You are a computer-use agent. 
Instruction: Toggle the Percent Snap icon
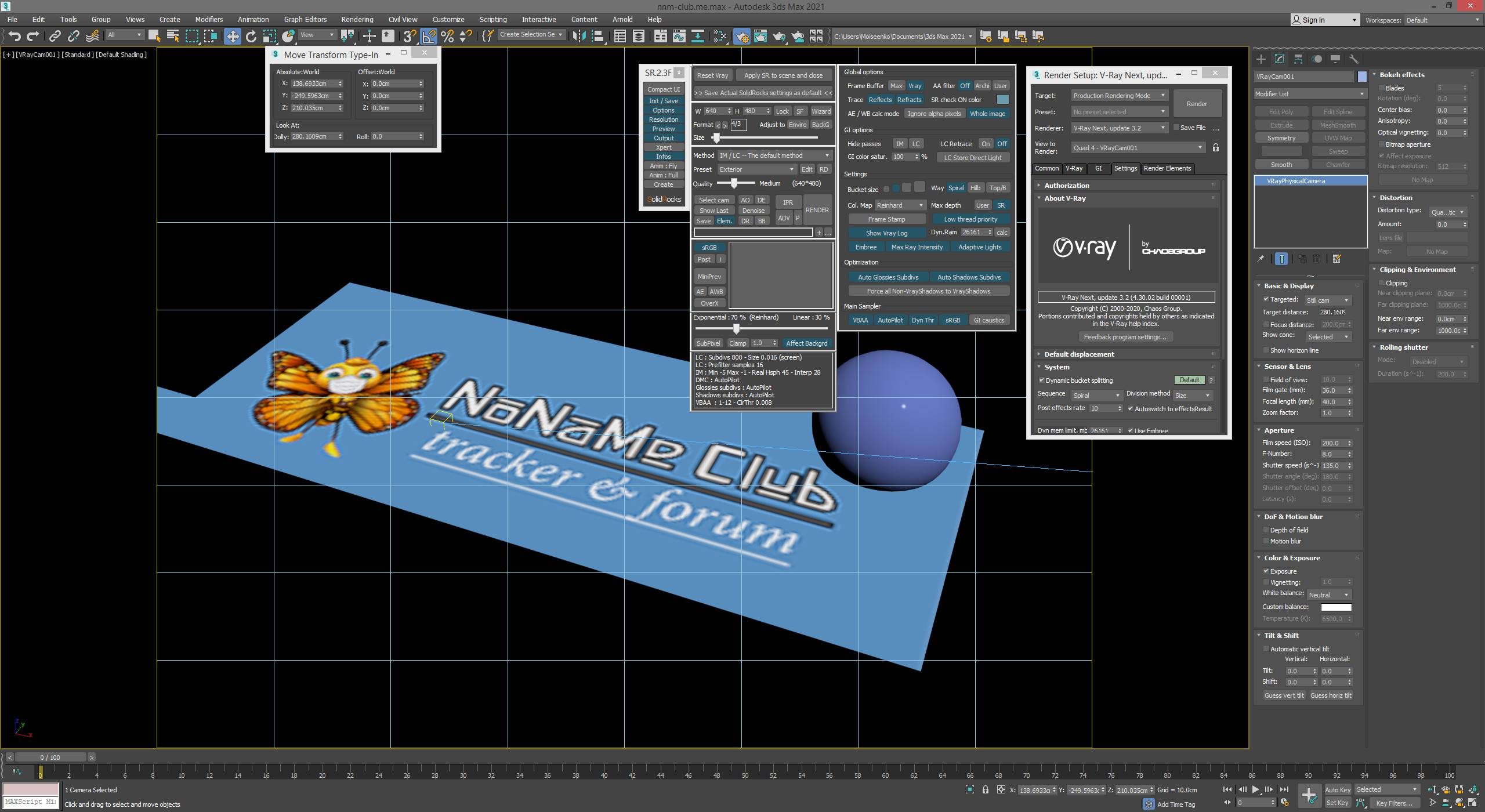click(447, 36)
